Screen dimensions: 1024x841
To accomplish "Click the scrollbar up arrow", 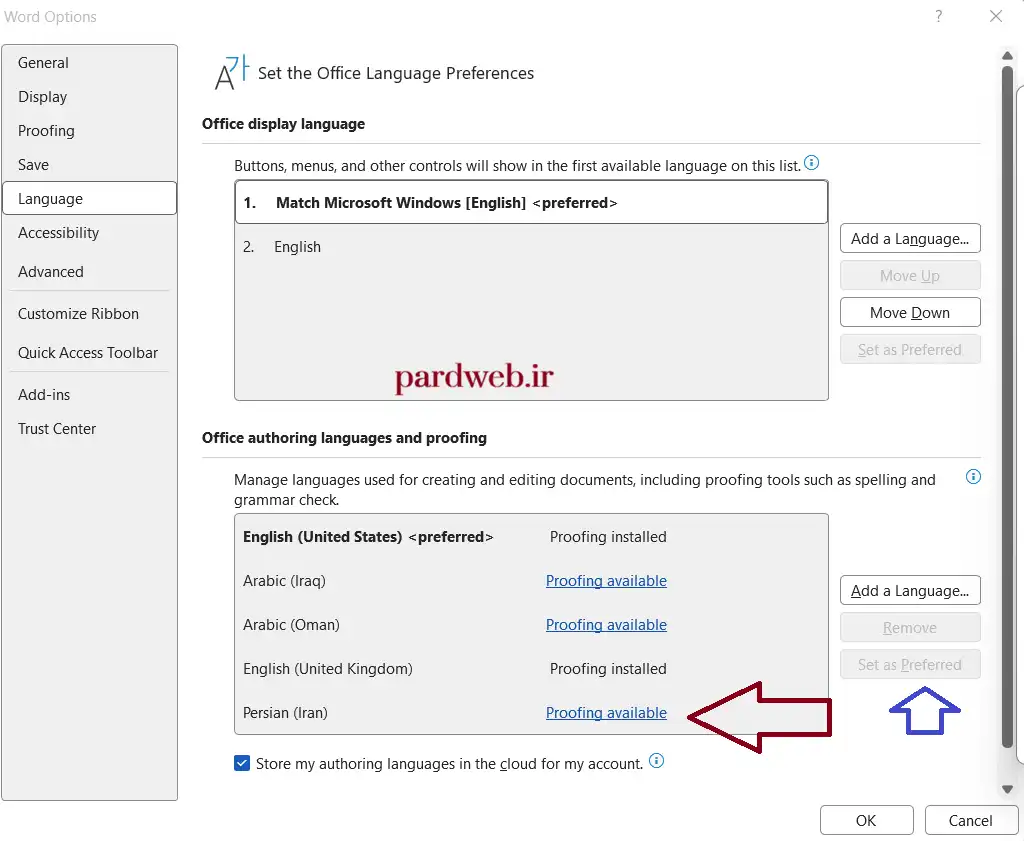I will (1007, 56).
